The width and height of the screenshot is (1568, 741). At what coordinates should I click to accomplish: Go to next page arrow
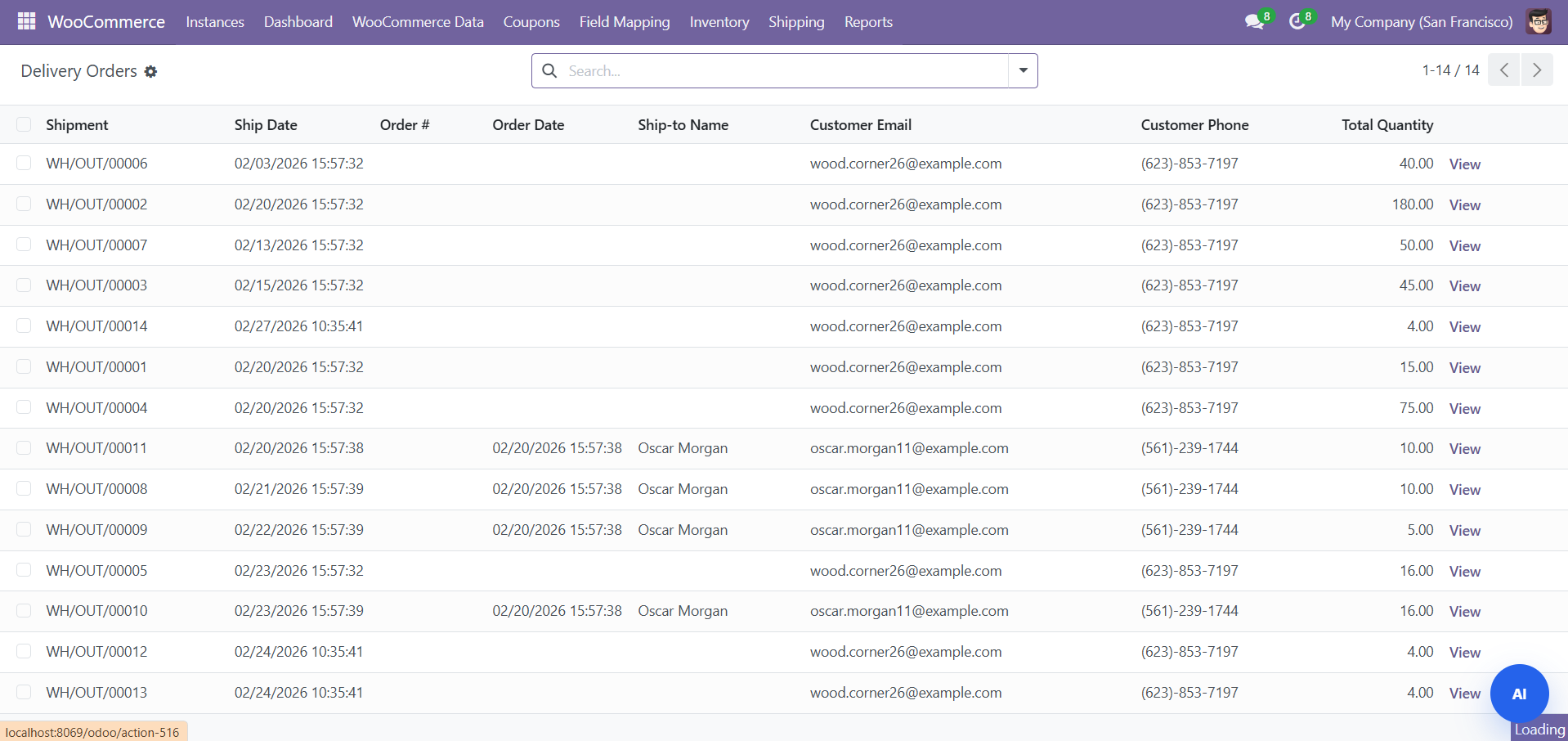[x=1537, y=70]
